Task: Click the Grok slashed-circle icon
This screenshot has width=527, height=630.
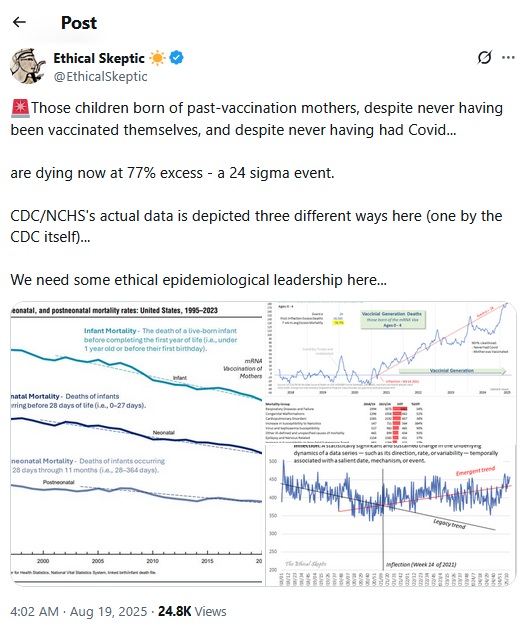Action: click(484, 57)
